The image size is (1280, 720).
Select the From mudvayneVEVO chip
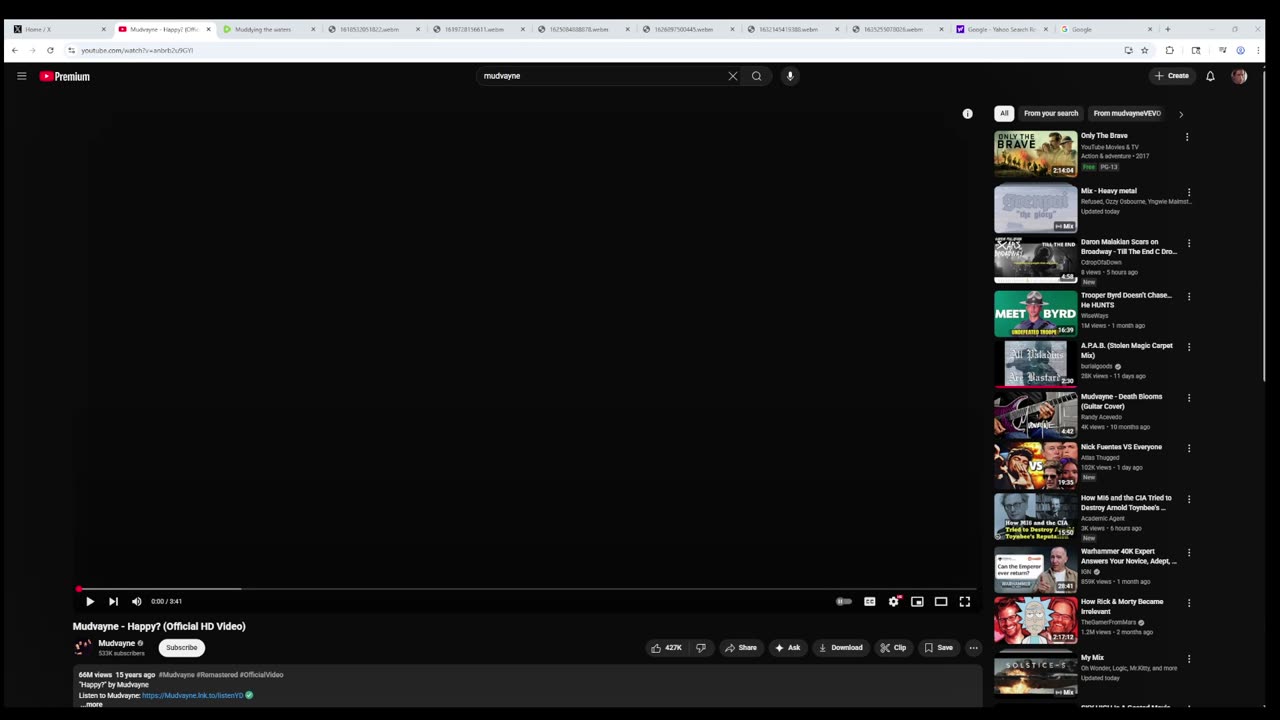coord(1127,114)
